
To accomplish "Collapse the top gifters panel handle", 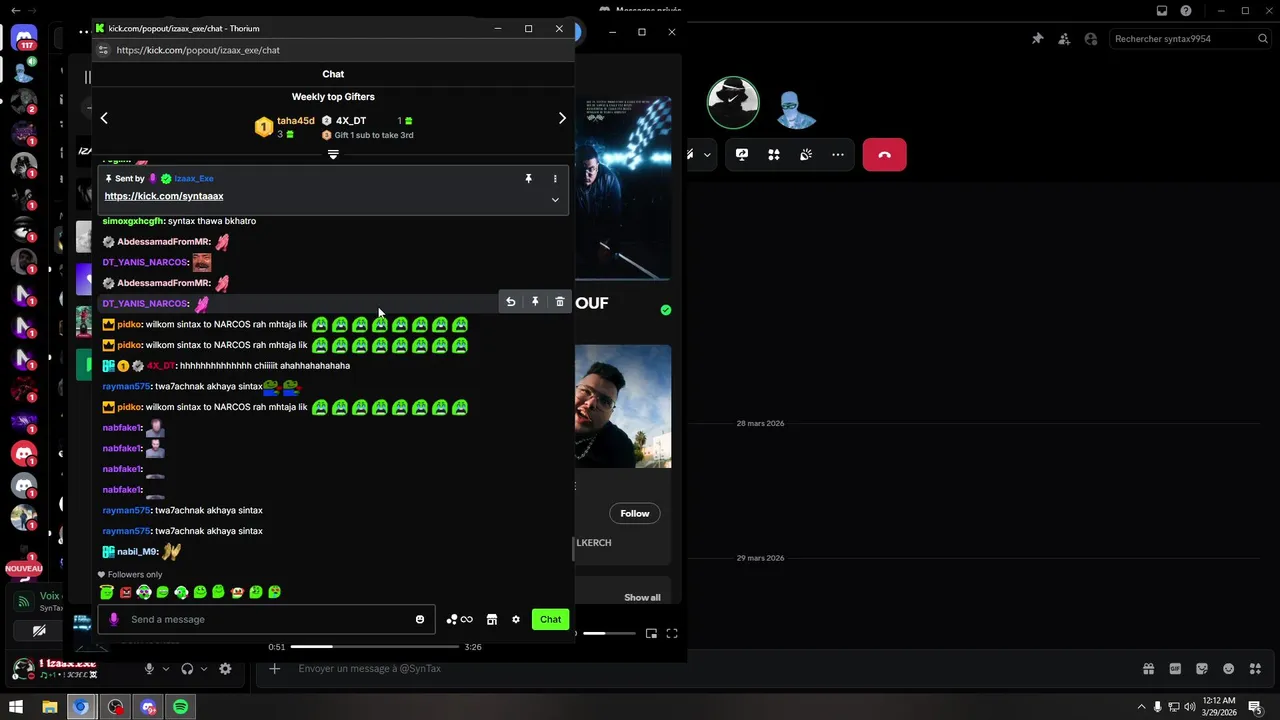I will point(333,154).
